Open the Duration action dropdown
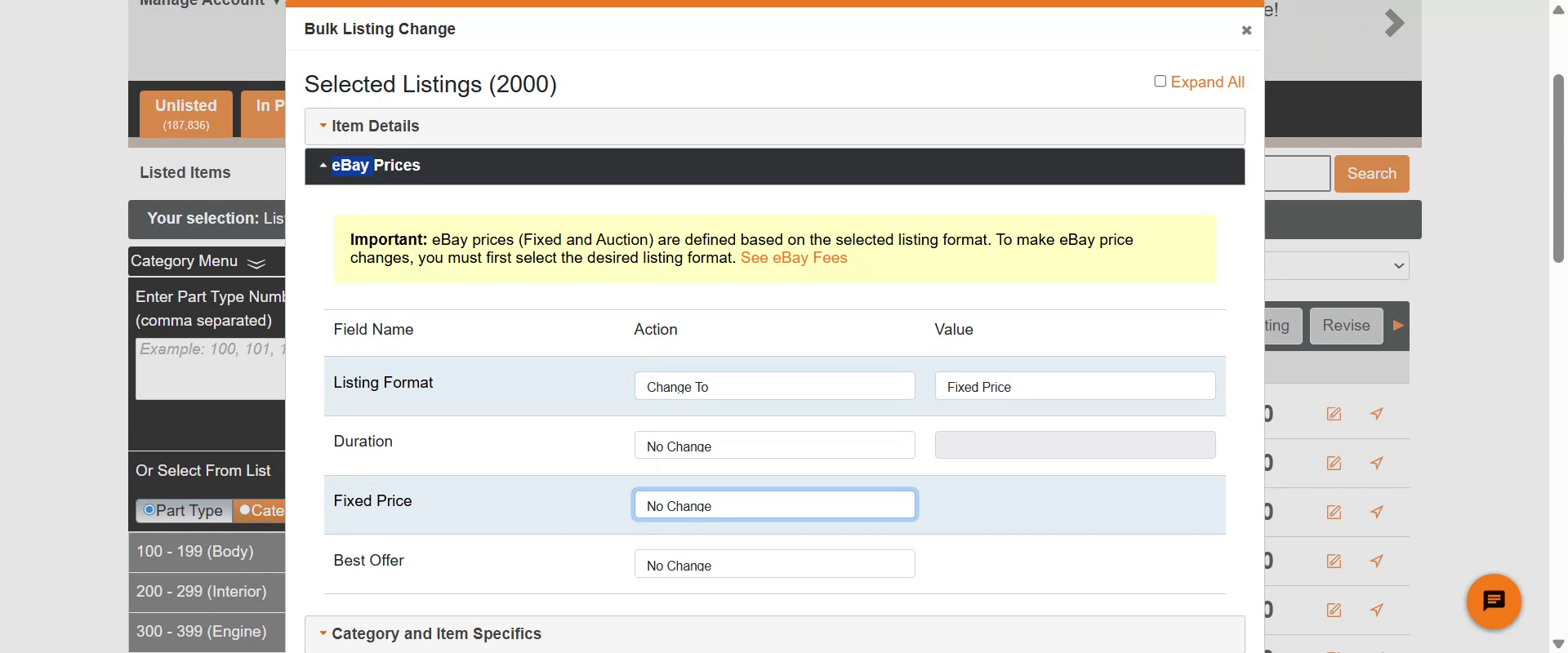 (774, 445)
